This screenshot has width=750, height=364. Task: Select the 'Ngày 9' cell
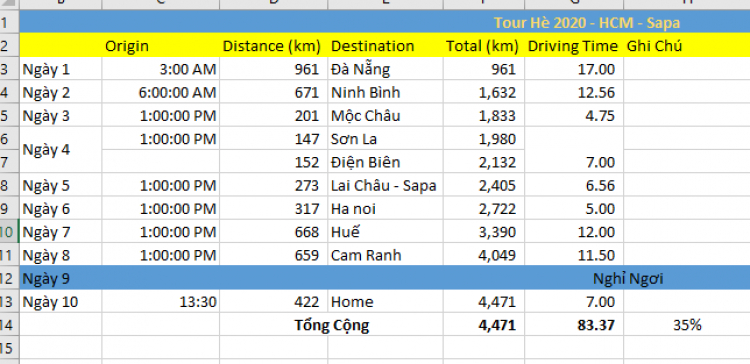click(60, 278)
